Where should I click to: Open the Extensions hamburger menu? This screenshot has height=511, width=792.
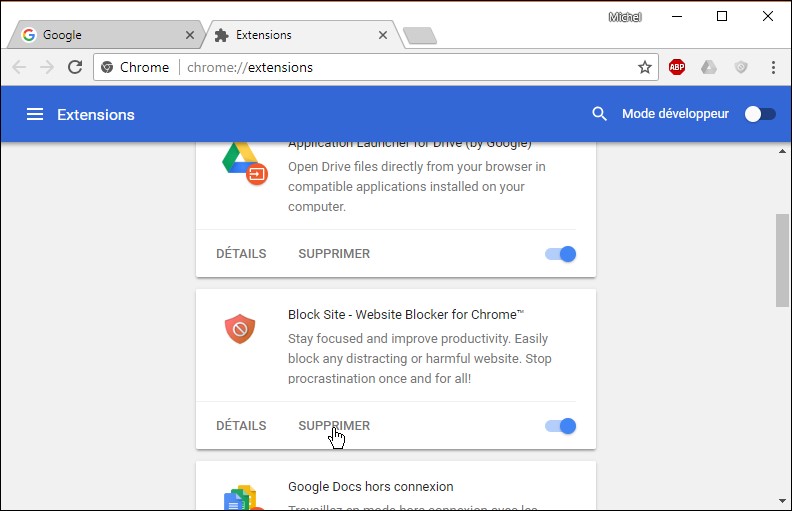point(35,114)
